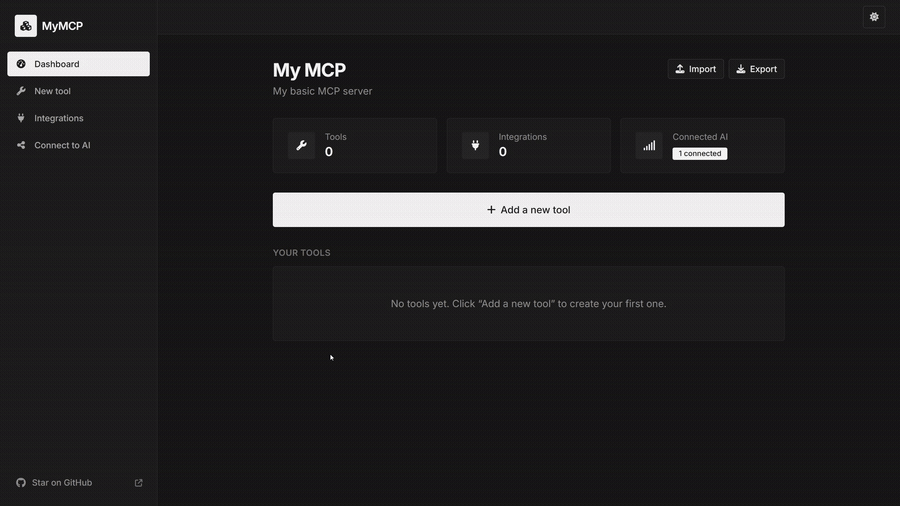Click the MyMCP logo icon
The width and height of the screenshot is (900, 506).
coord(26,26)
